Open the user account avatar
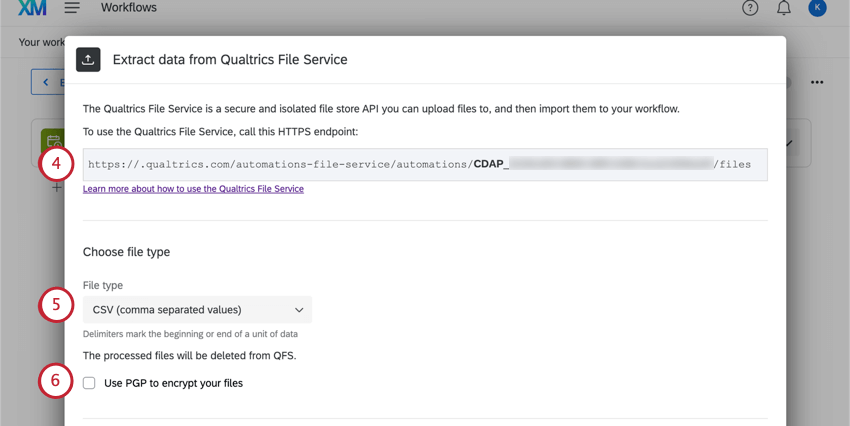 pos(818,8)
